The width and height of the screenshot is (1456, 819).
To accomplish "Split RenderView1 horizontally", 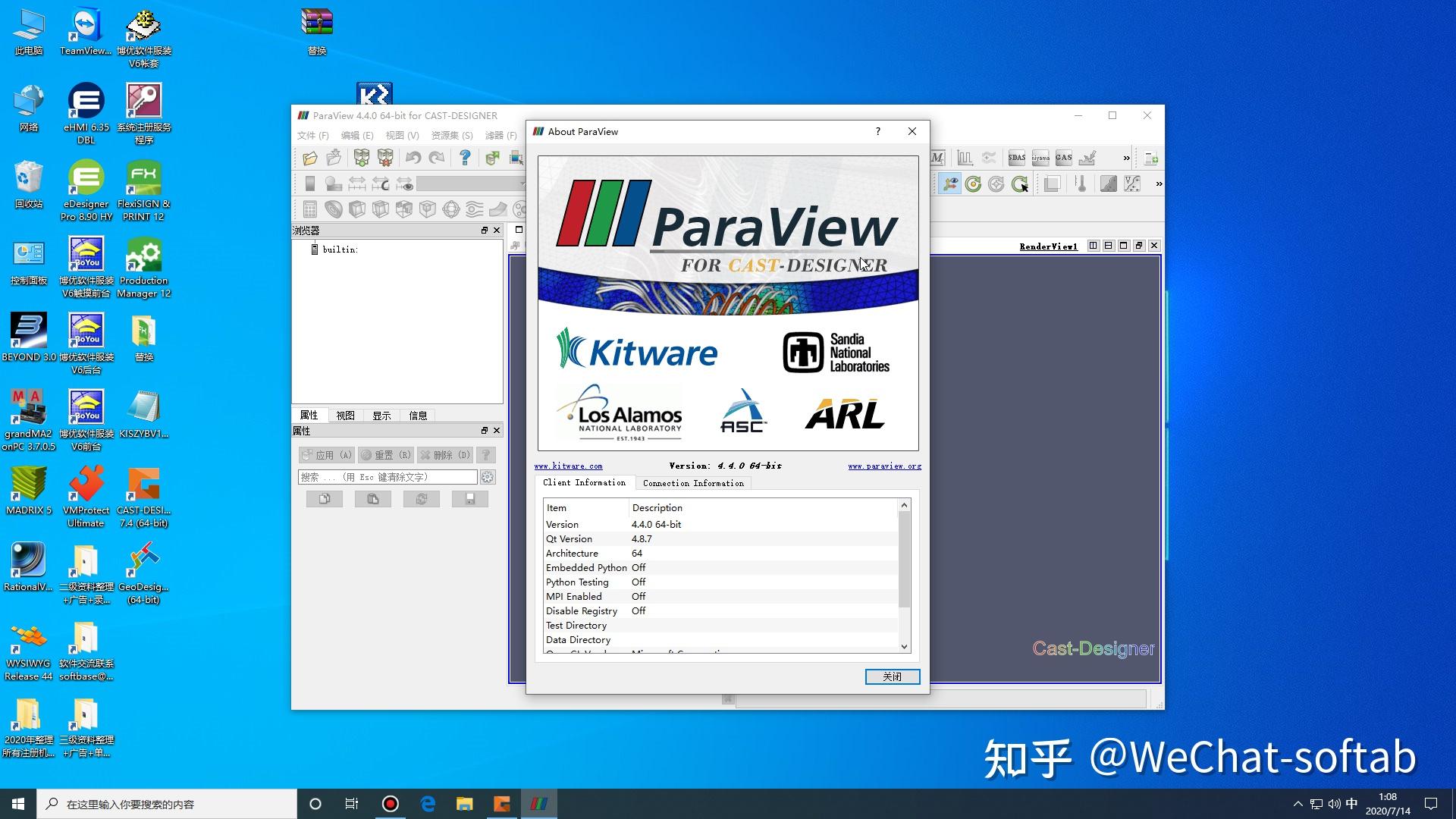I will [1093, 246].
